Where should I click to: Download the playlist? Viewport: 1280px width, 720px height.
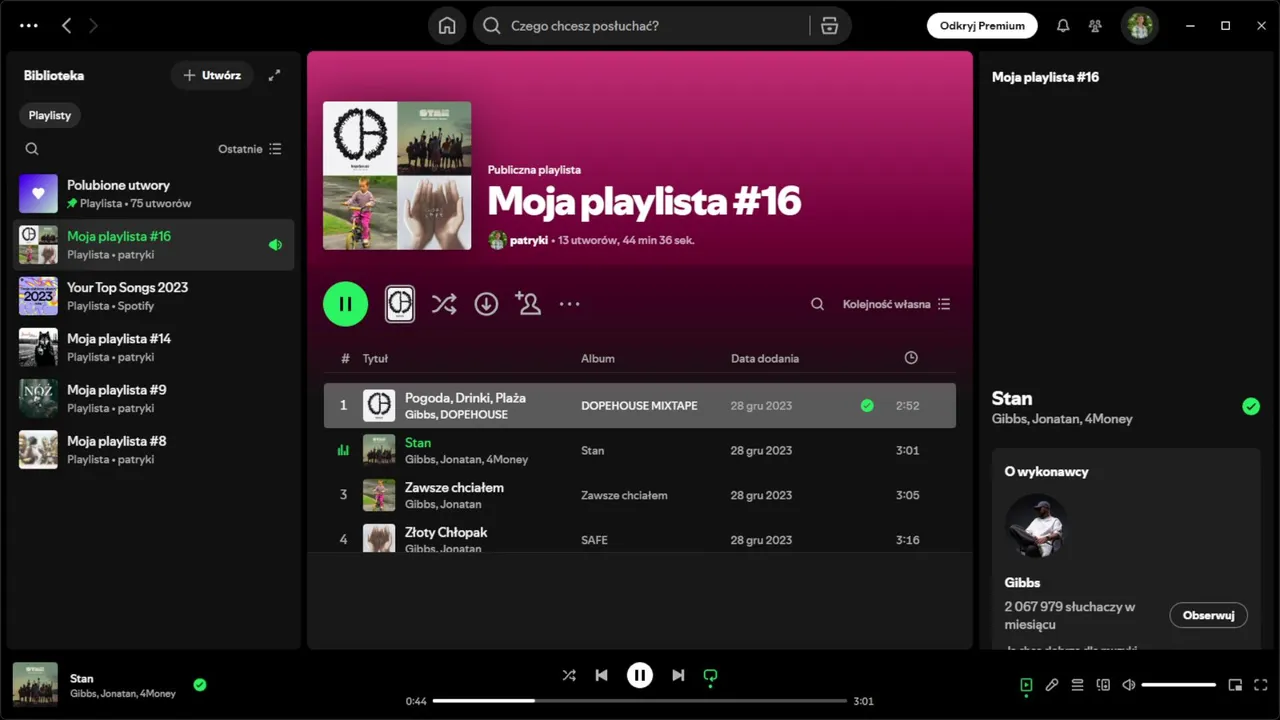tap(486, 304)
